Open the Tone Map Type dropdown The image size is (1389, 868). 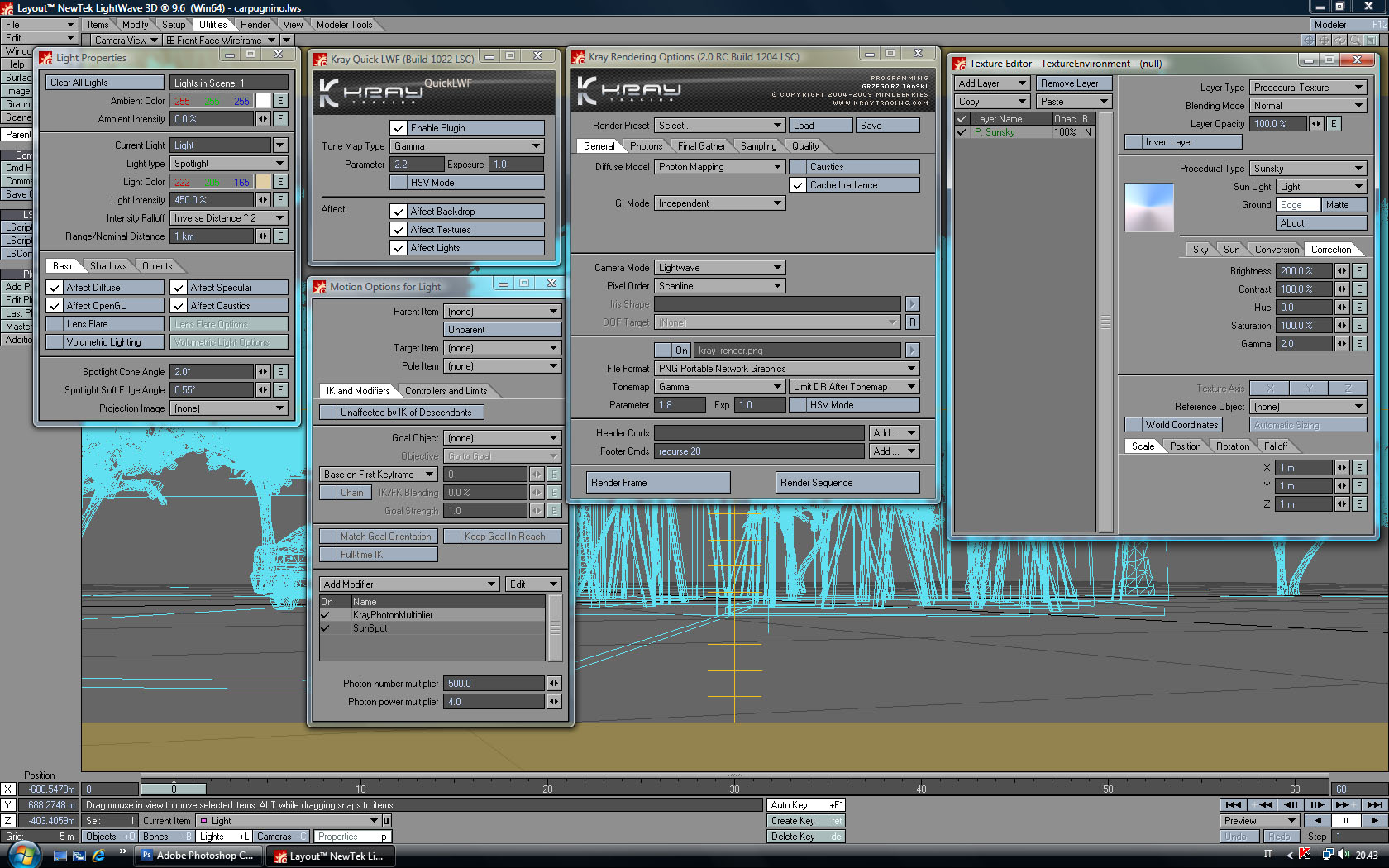tap(466, 146)
